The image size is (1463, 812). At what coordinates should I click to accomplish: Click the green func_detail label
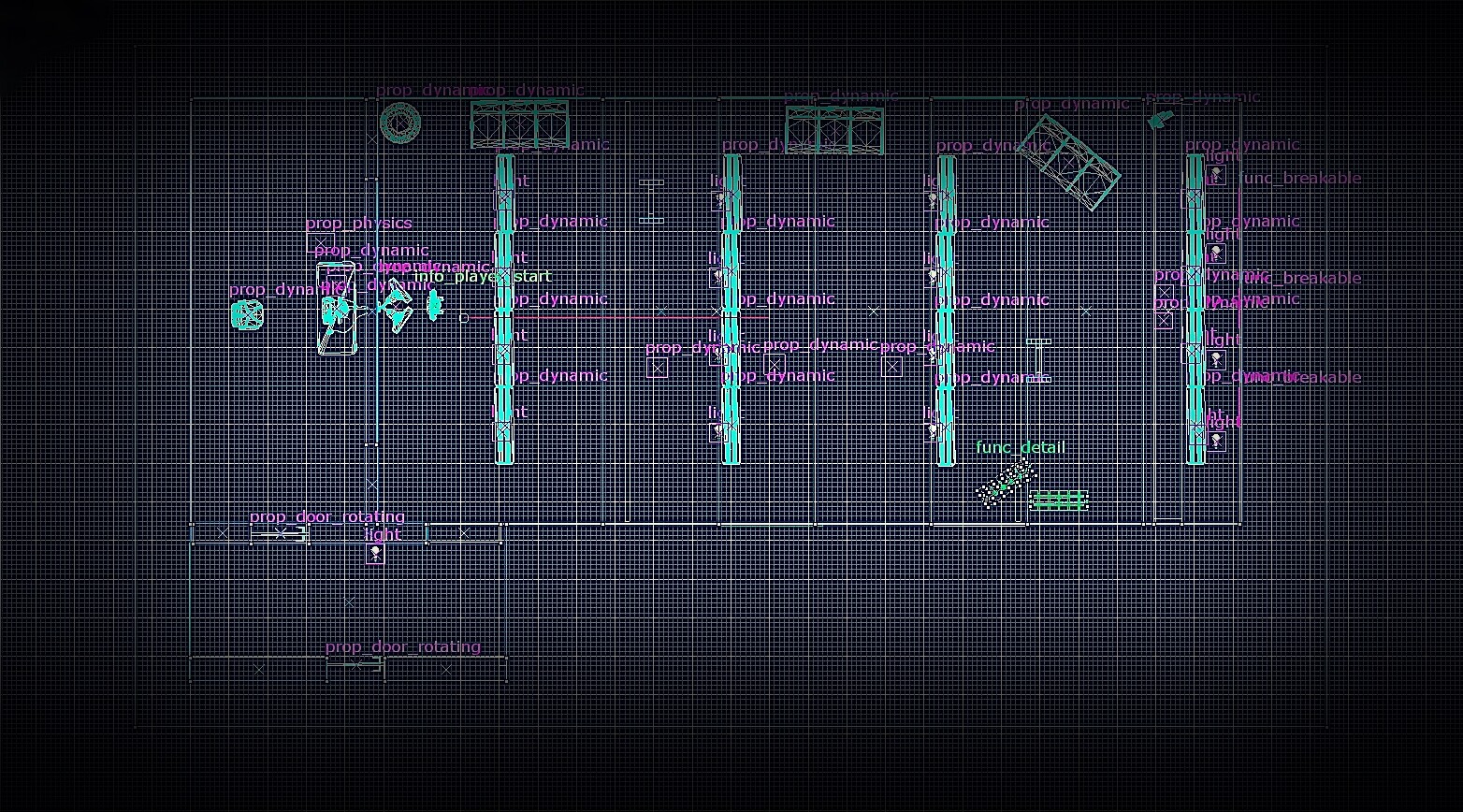click(x=1021, y=447)
